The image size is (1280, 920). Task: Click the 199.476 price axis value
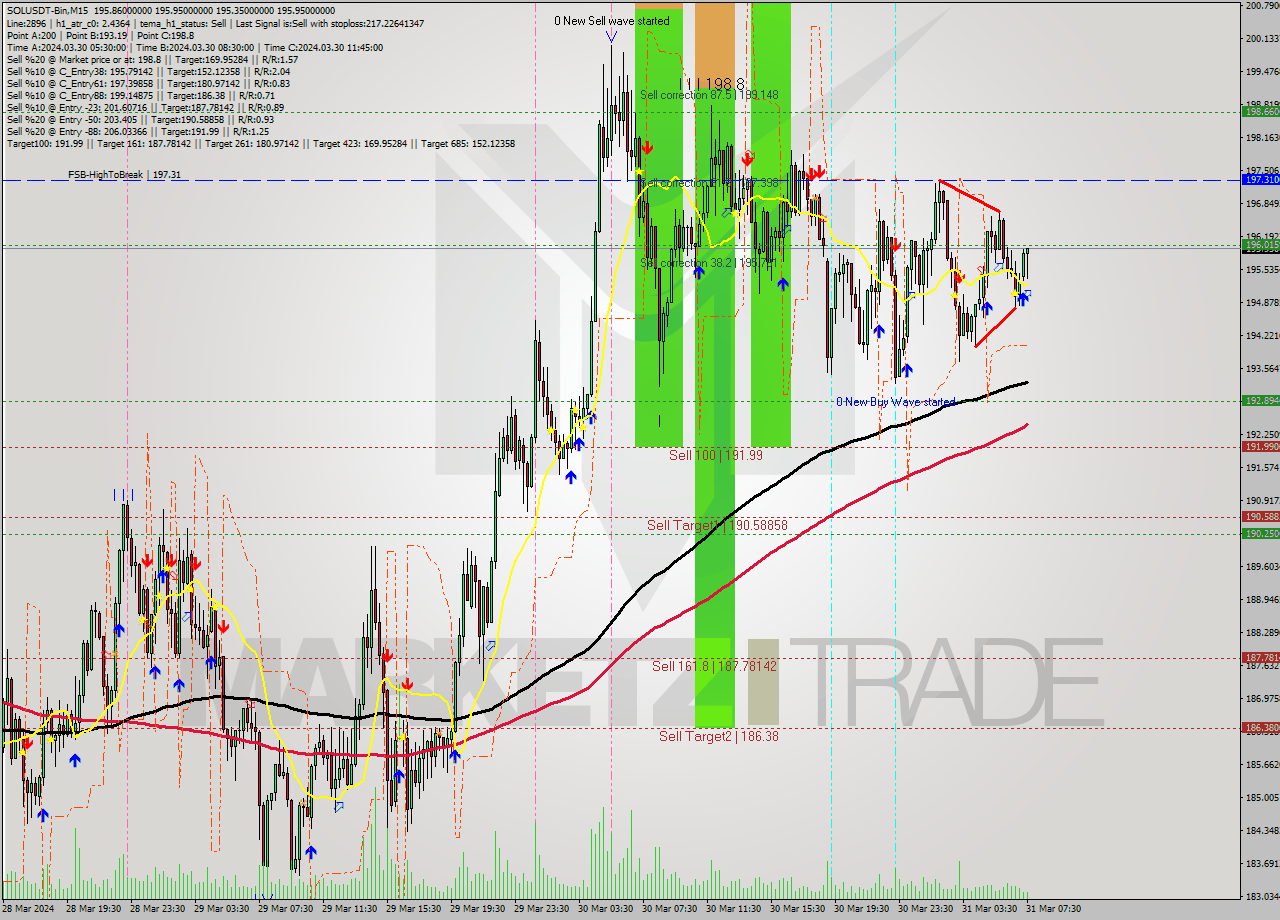point(1262,72)
